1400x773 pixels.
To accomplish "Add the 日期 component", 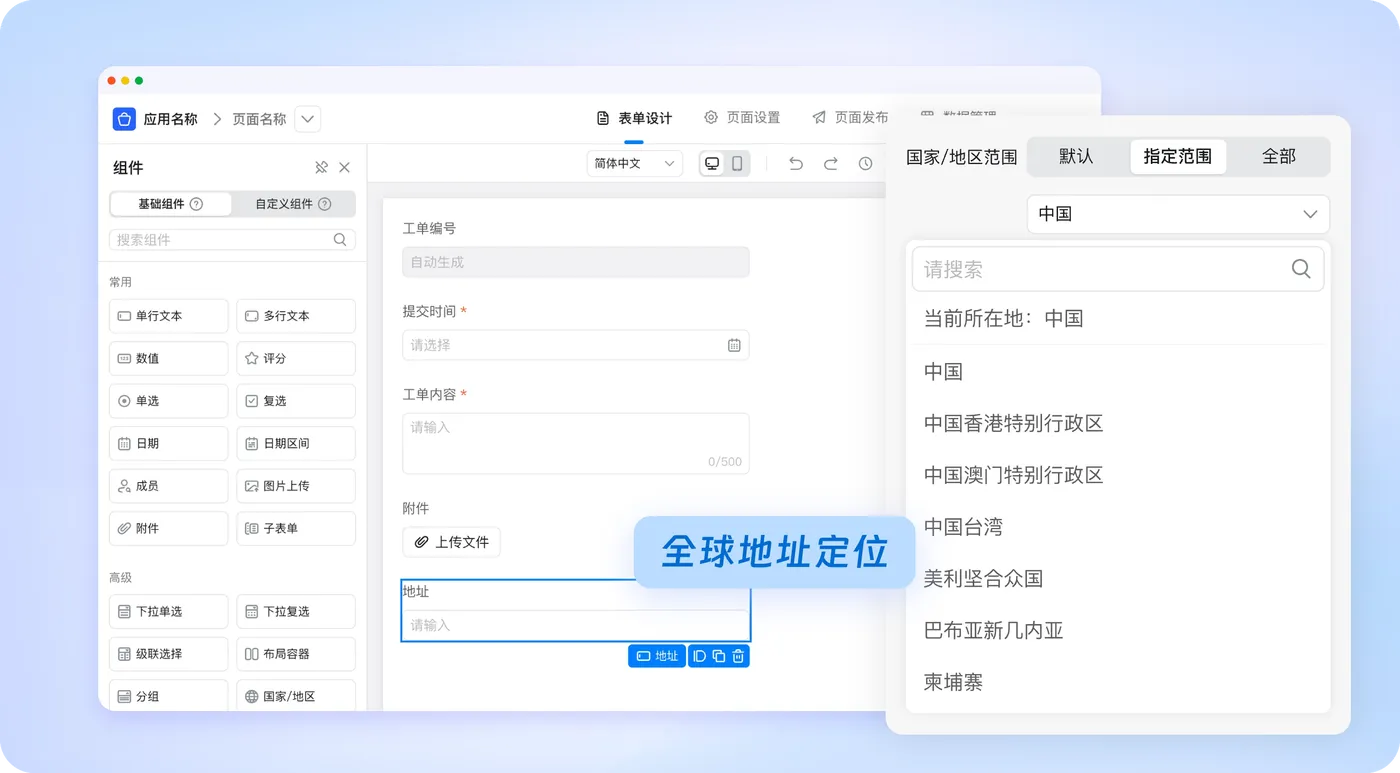I will [x=169, y=443].
